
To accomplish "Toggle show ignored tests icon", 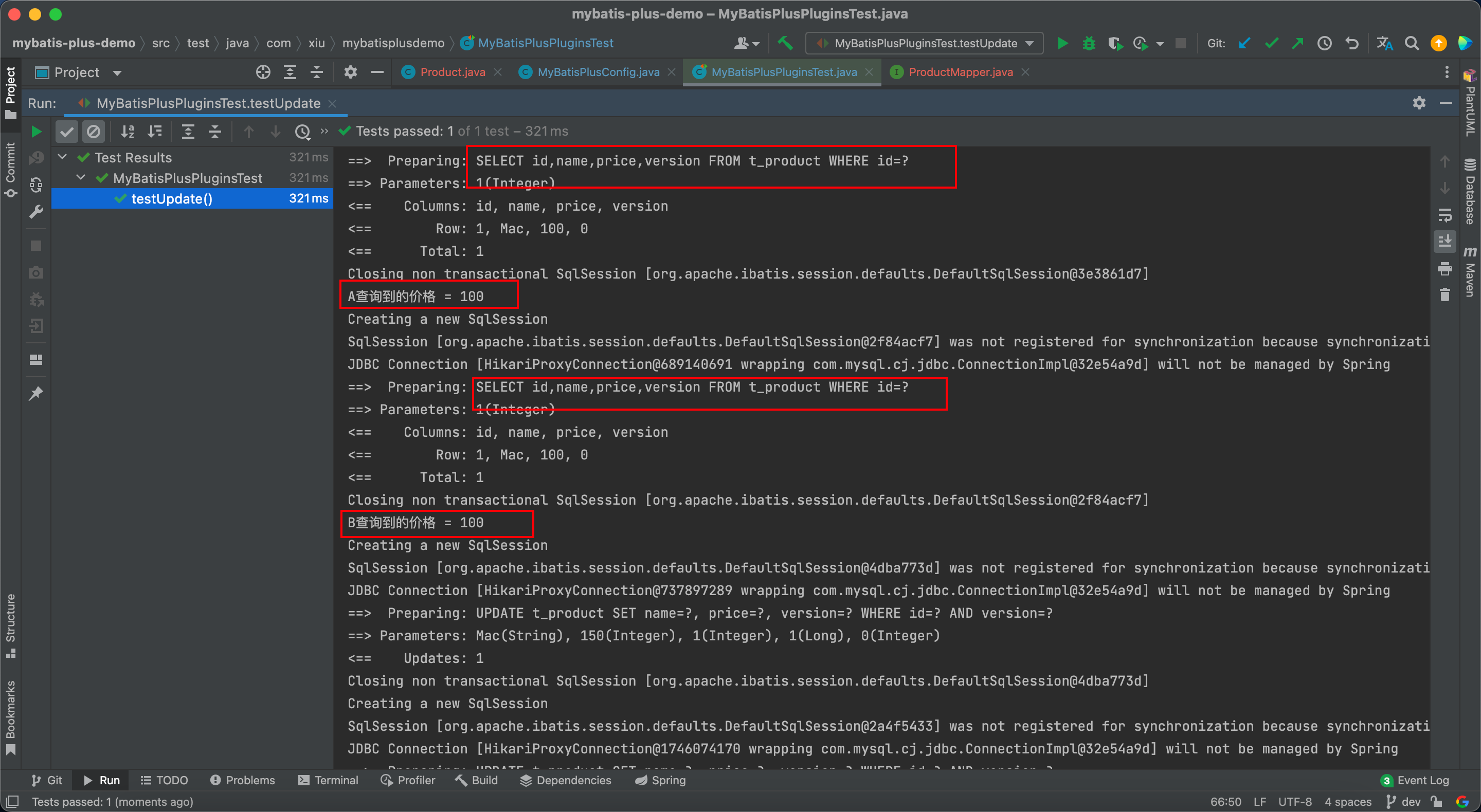I will 93,132.
